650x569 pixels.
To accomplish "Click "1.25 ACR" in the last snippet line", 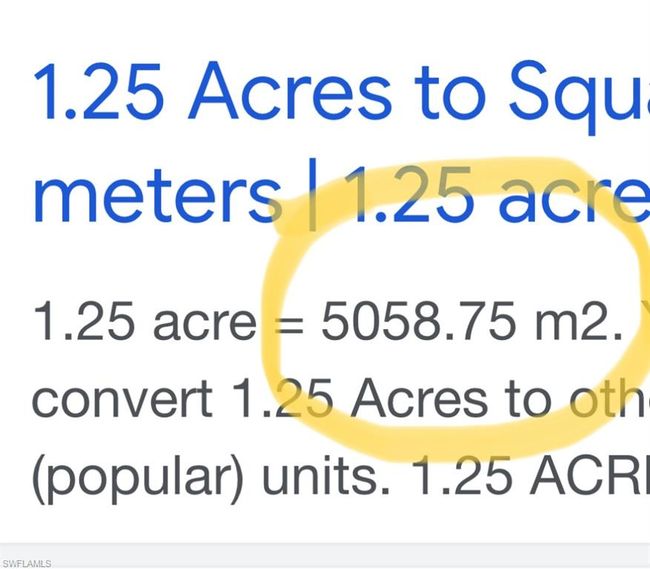I will [530, 475].
